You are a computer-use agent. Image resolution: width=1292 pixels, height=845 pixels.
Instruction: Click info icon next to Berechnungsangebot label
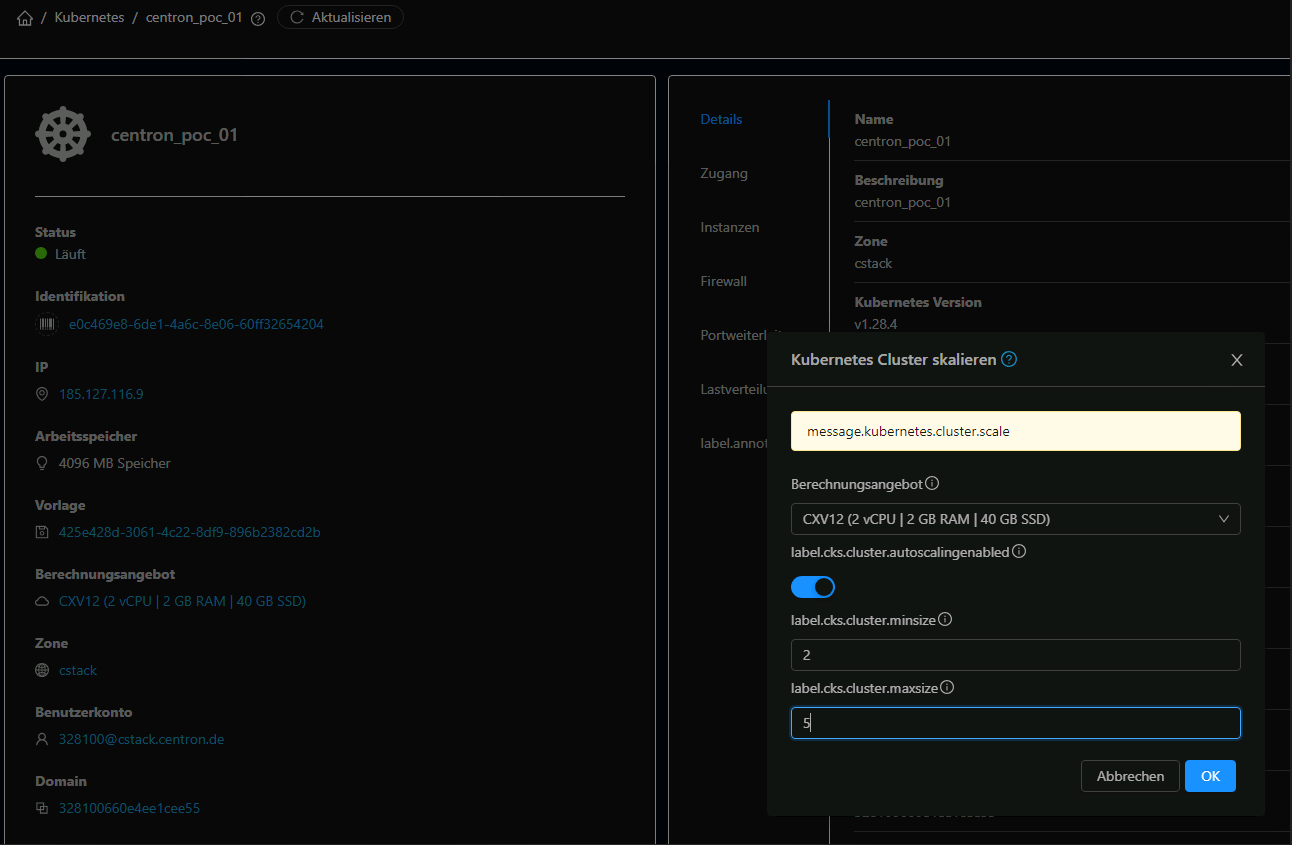pos(932,483)
